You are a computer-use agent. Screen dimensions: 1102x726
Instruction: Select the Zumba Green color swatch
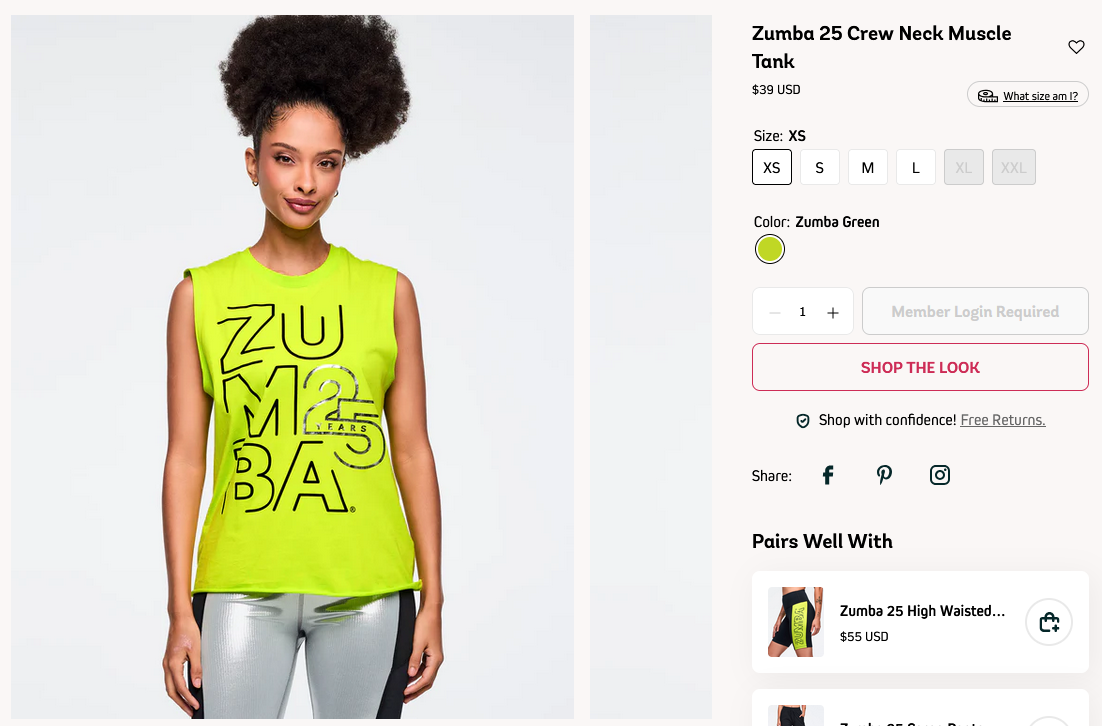tap(770, 249)
